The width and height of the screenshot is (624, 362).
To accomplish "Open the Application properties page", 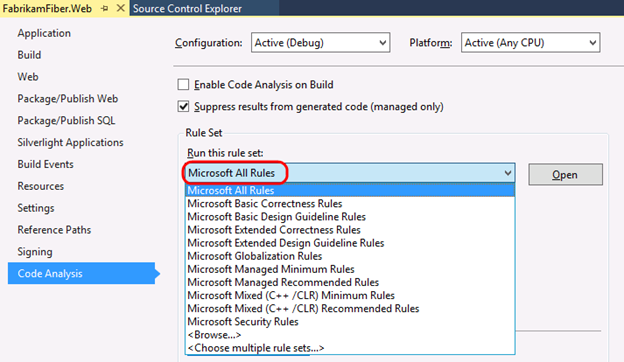I will click(44, 33).
